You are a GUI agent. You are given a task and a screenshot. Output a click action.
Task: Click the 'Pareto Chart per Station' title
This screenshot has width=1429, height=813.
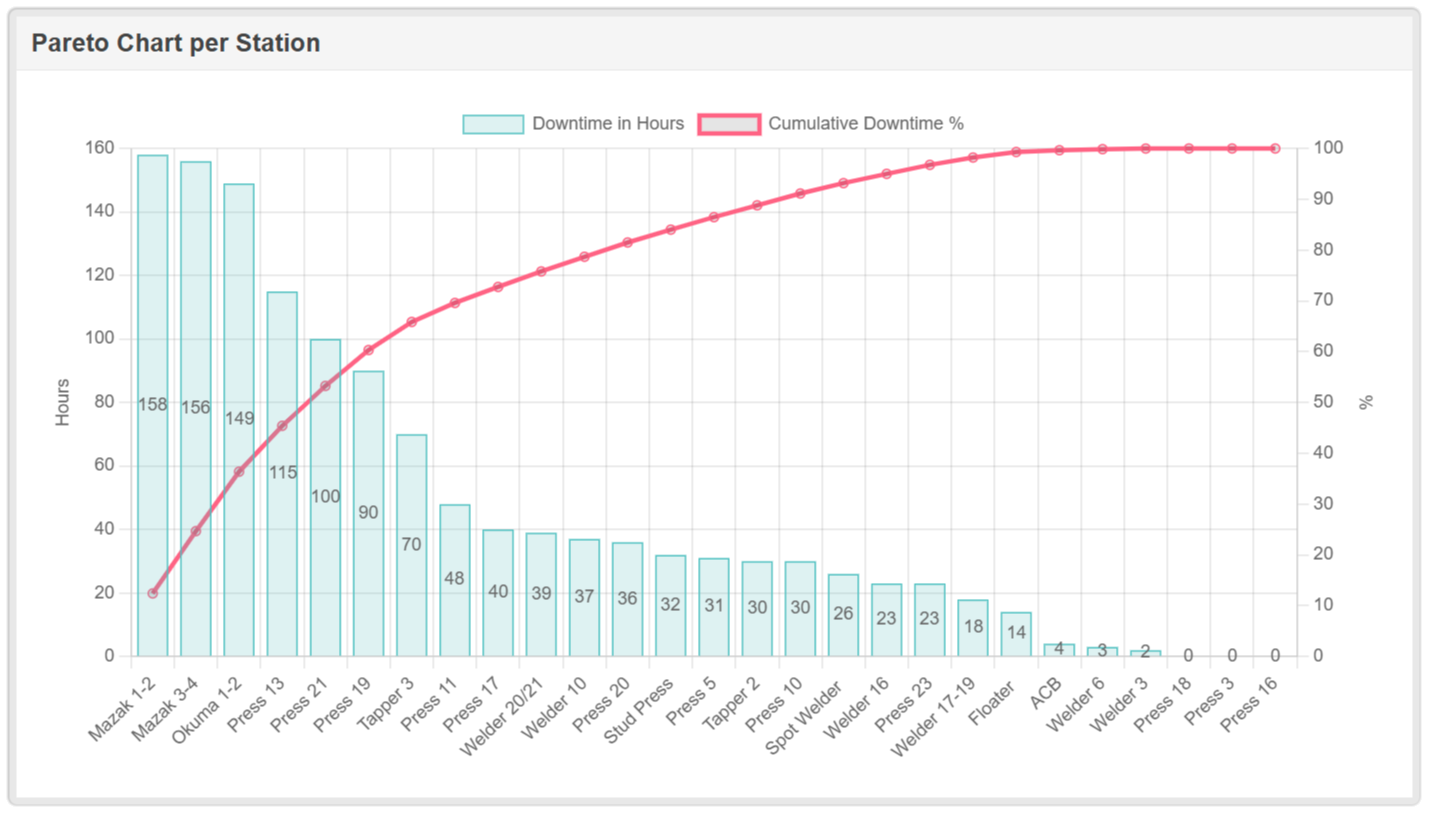[x=175, y=43]
